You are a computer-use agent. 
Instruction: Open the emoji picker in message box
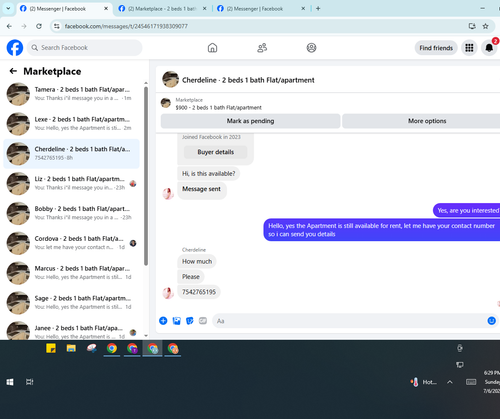(491, 321)
